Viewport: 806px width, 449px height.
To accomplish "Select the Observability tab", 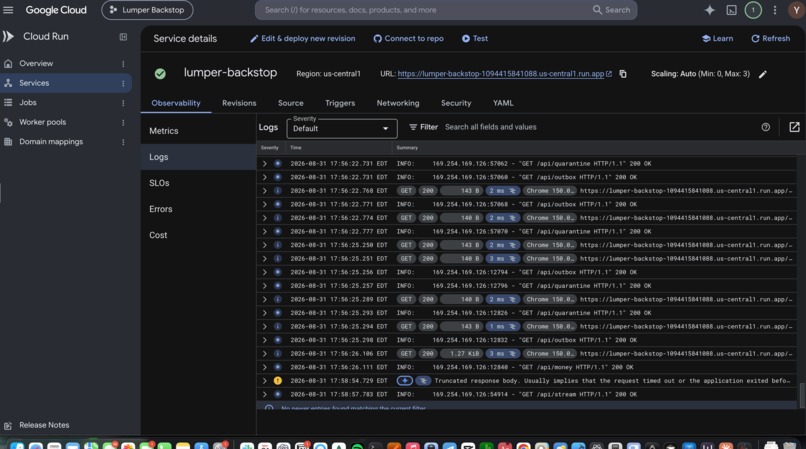I will [176, 103].
